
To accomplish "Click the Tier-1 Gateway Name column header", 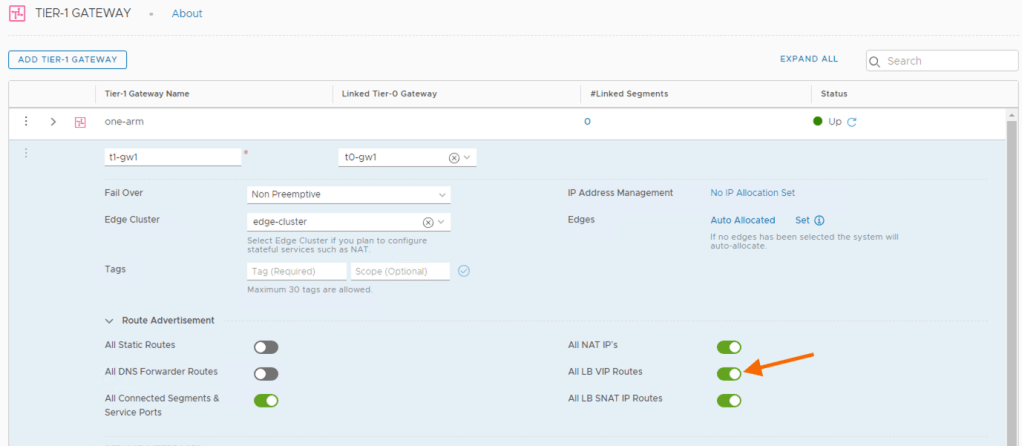I will click(x=147, y=93).
